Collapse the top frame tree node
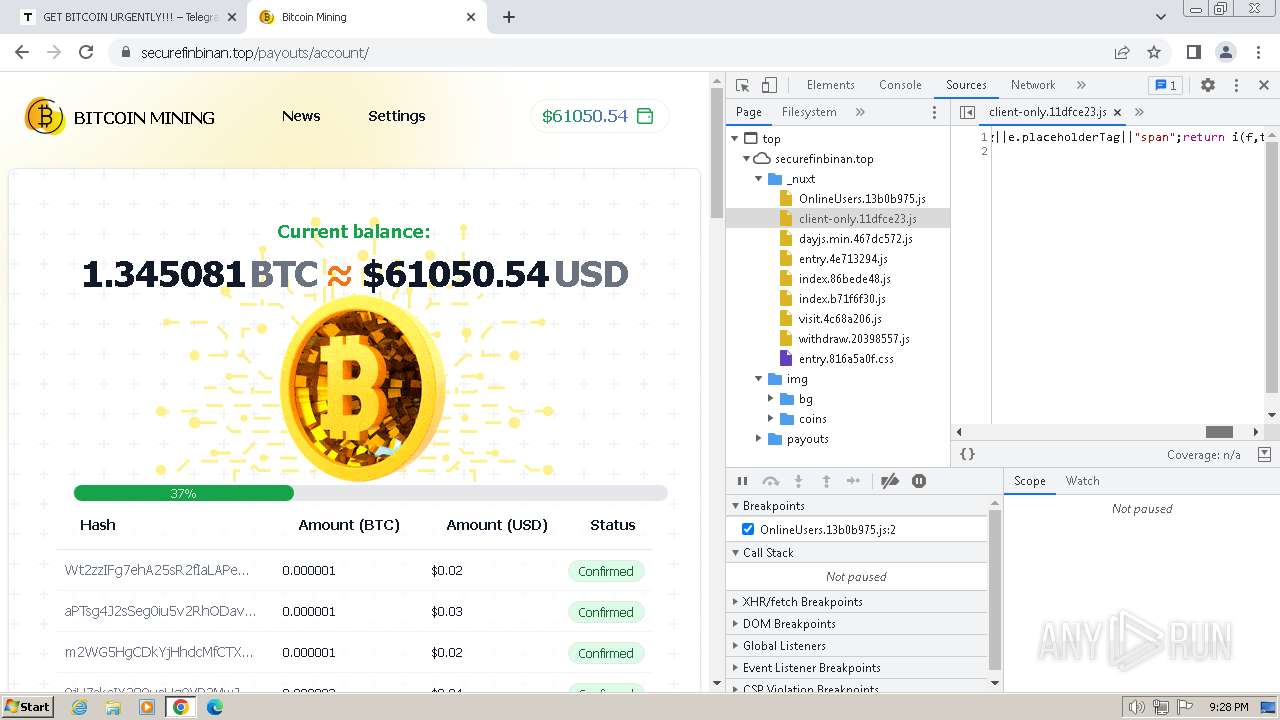The width and height of the screenshot is (1280, 720). (735, 139)
